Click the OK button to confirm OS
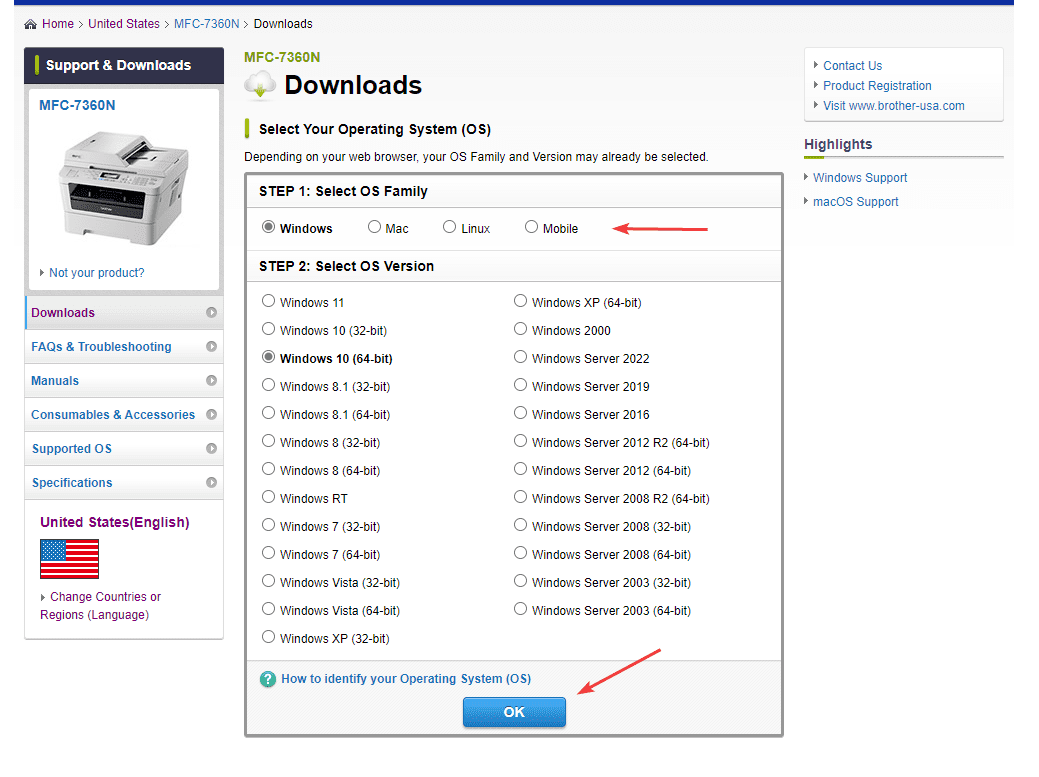The height and width of the screenshot is (777, 1039). click(514, 712)
